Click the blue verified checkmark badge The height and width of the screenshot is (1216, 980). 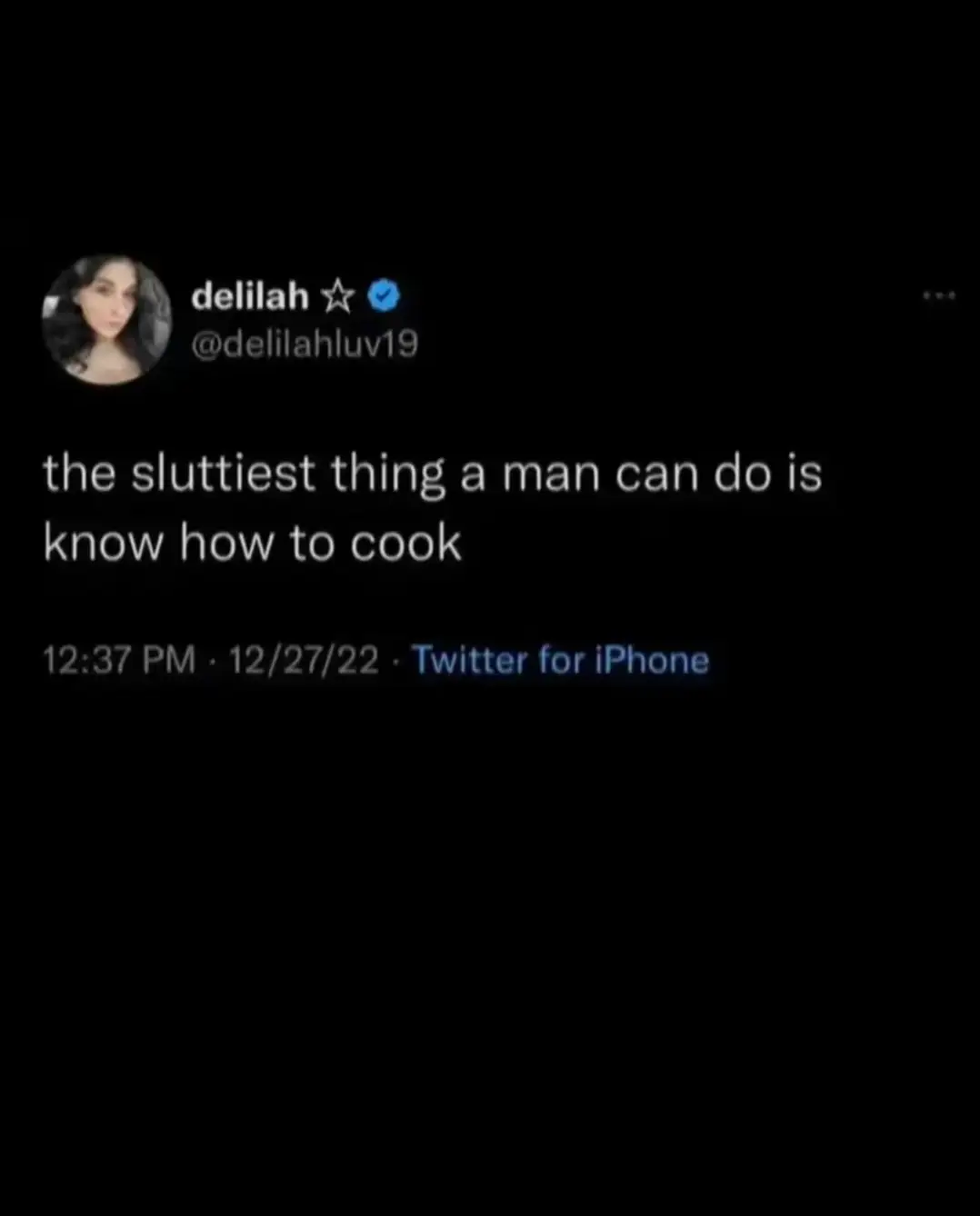point(385,294)
